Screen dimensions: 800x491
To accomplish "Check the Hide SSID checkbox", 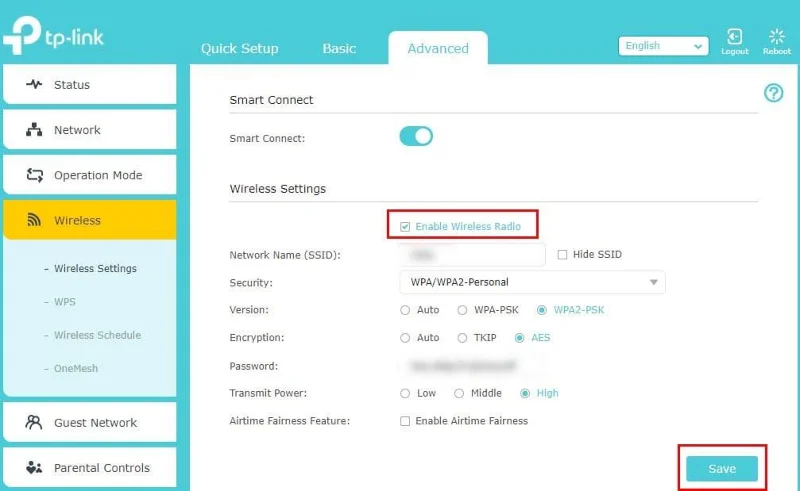I will [562, 255].
